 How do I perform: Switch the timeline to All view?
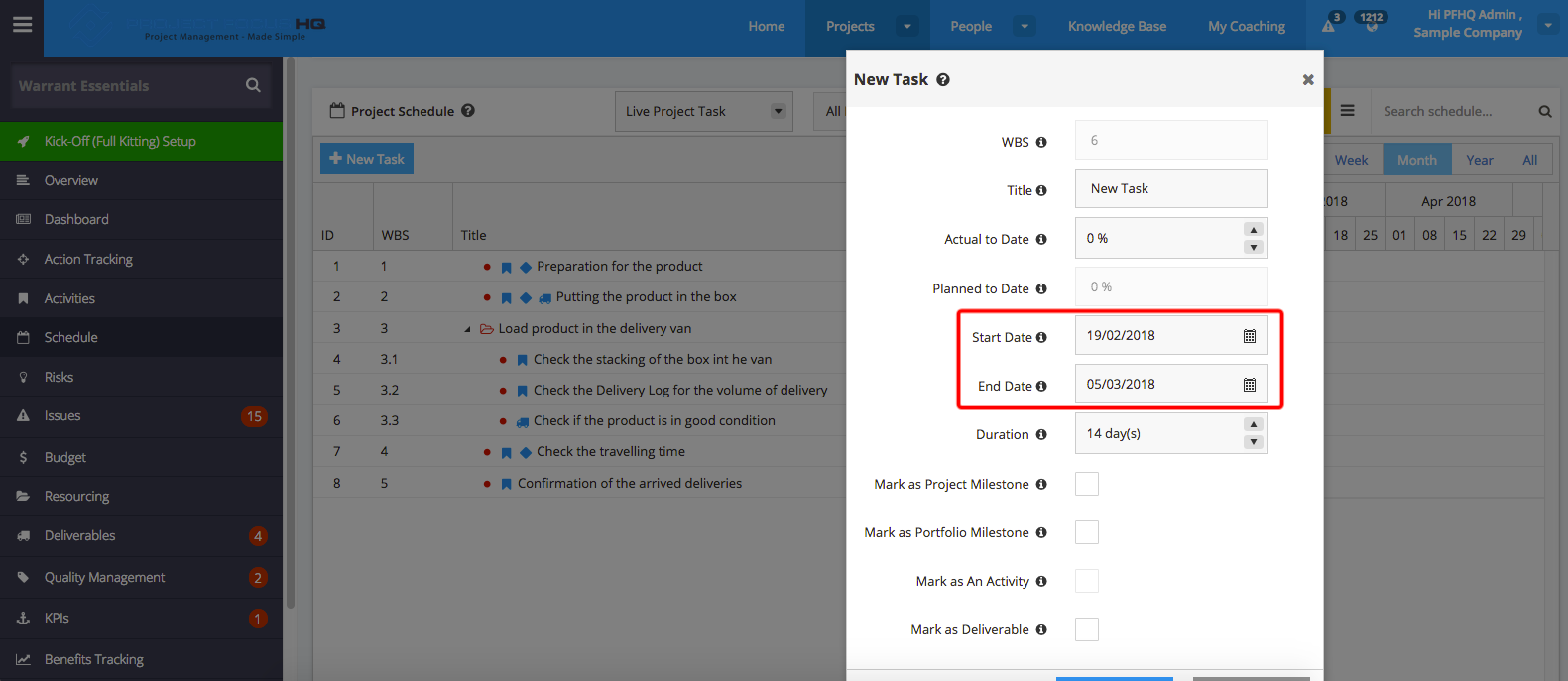coord(1530,160)
